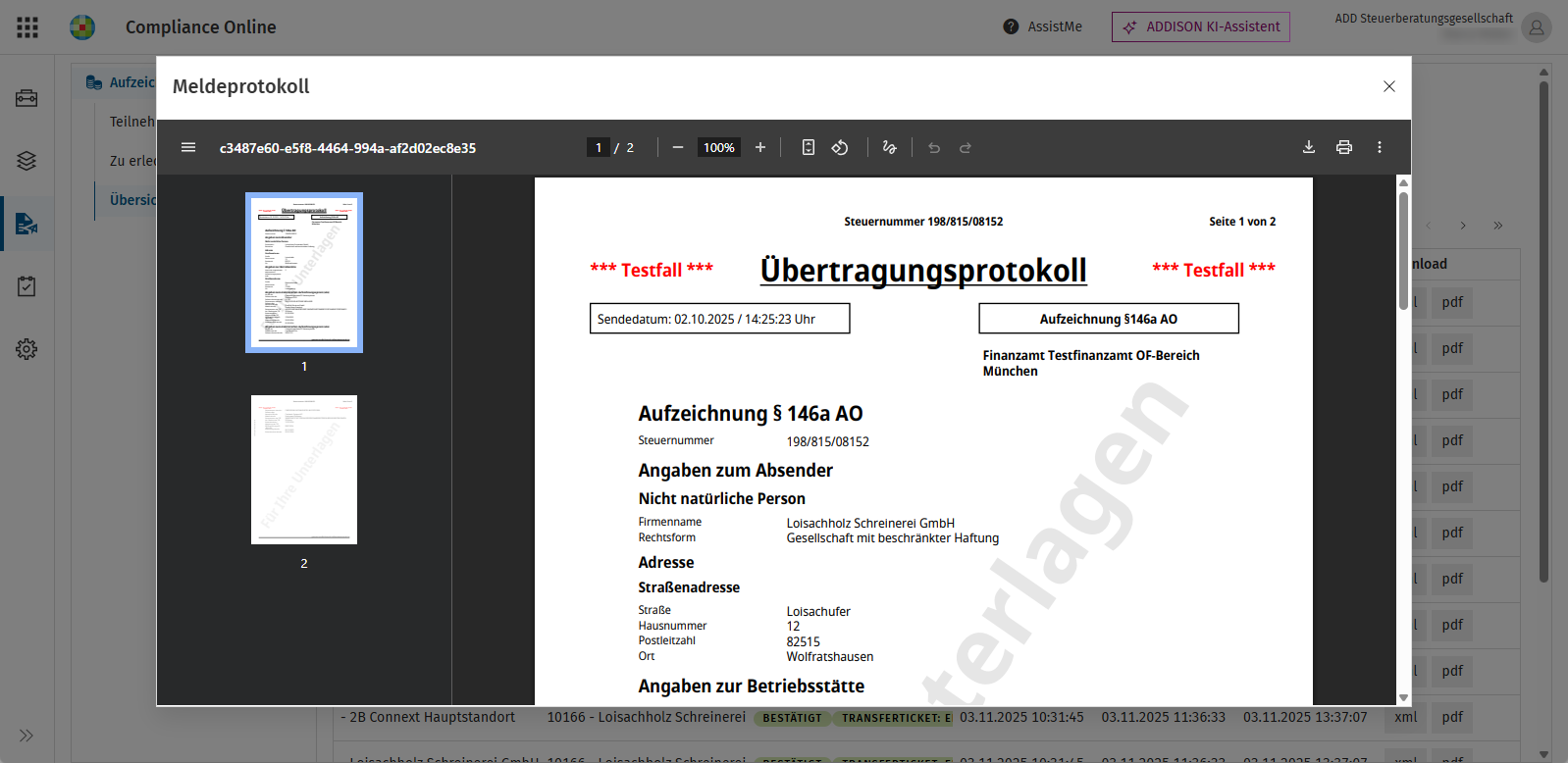Open the user profile avatar
The image size is (1568, 763).
1536,27
